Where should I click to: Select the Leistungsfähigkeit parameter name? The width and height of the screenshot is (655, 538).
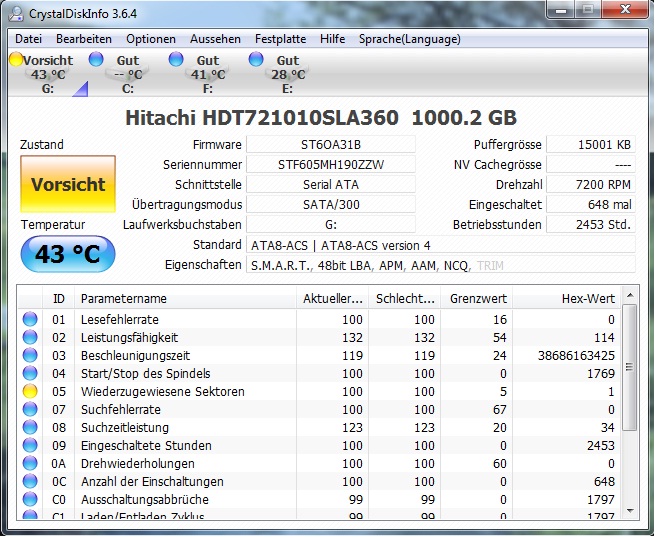[129, 338]
